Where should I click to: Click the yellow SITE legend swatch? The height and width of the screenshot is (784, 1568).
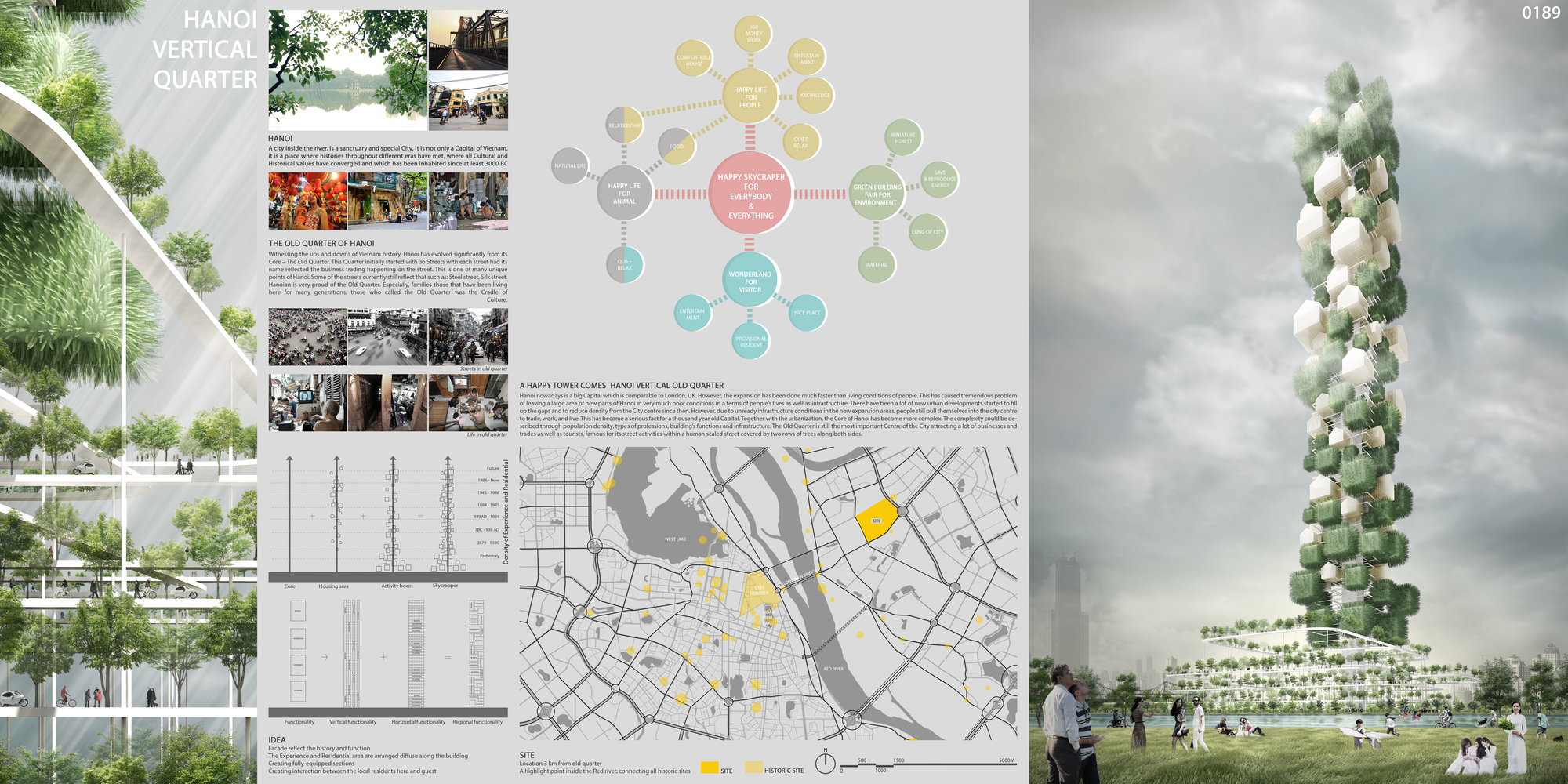tap(709, 768)
